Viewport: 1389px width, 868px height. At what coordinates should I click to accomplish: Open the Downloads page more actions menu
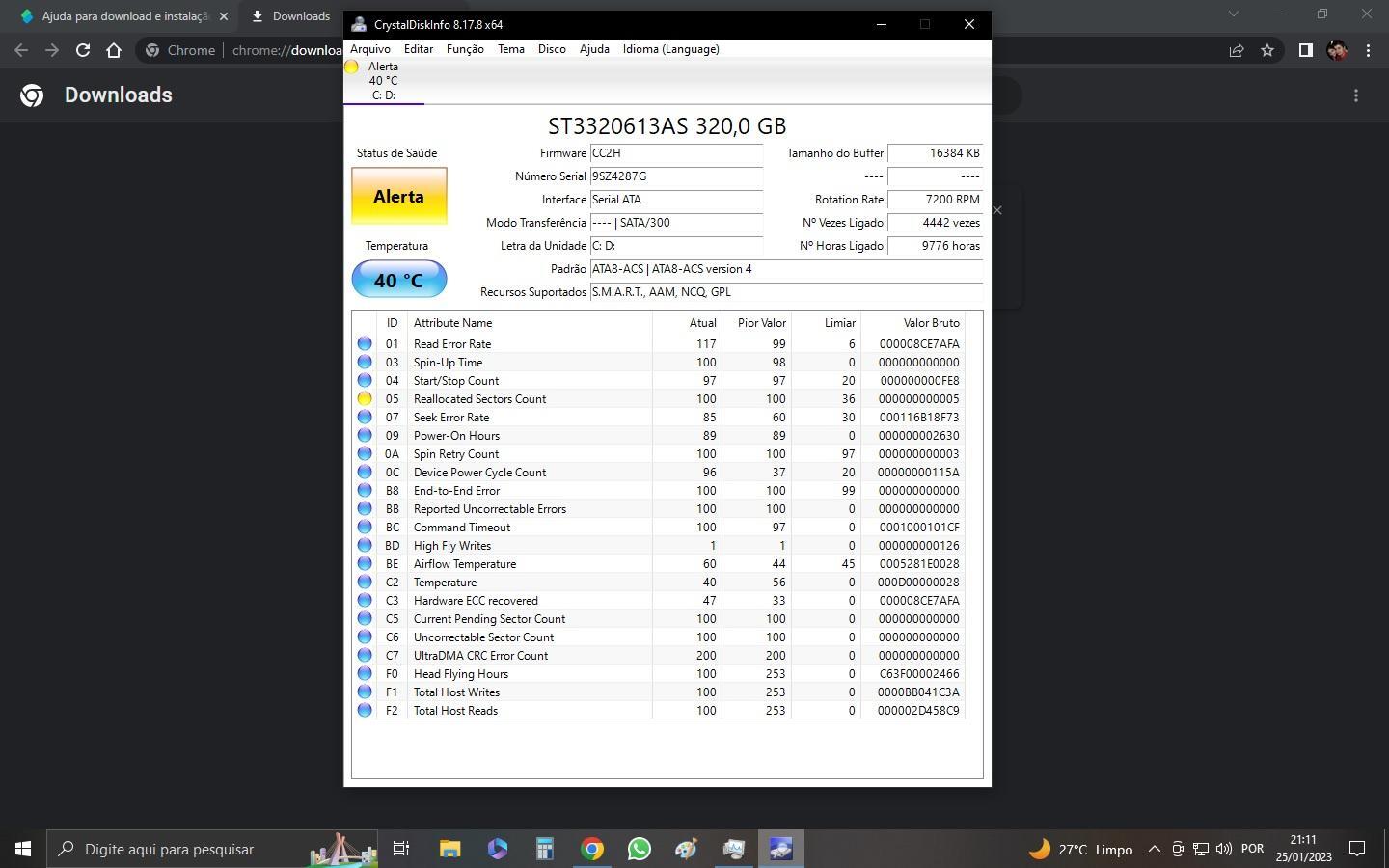point(1356,95)
